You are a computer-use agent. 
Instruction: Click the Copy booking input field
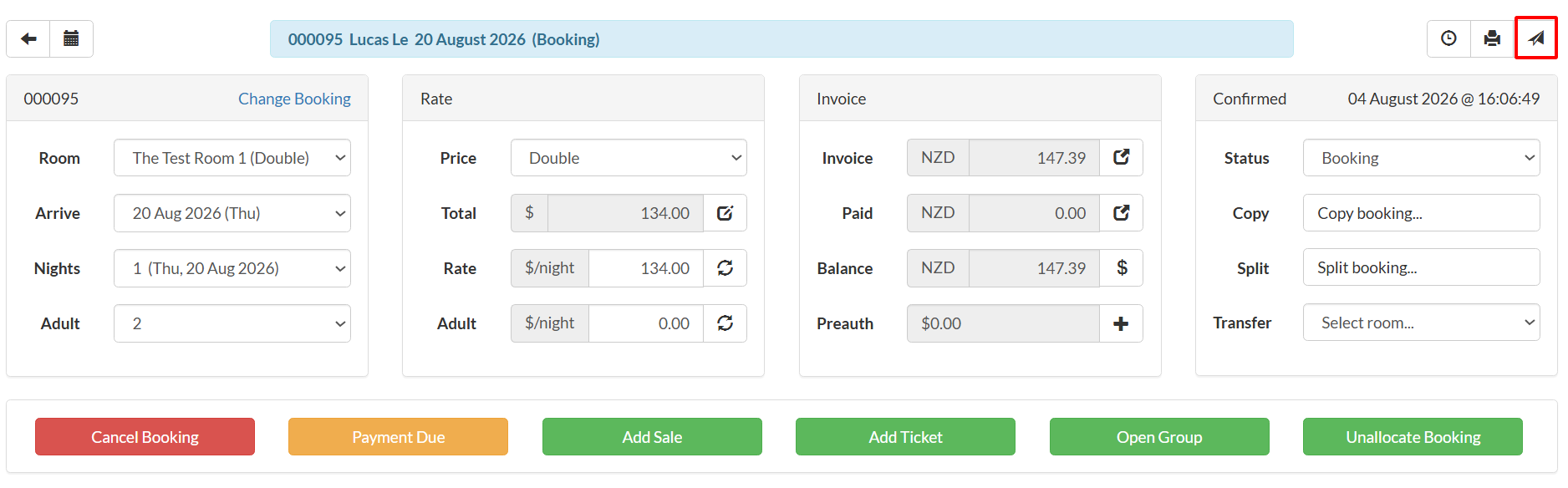point(1421,213)
